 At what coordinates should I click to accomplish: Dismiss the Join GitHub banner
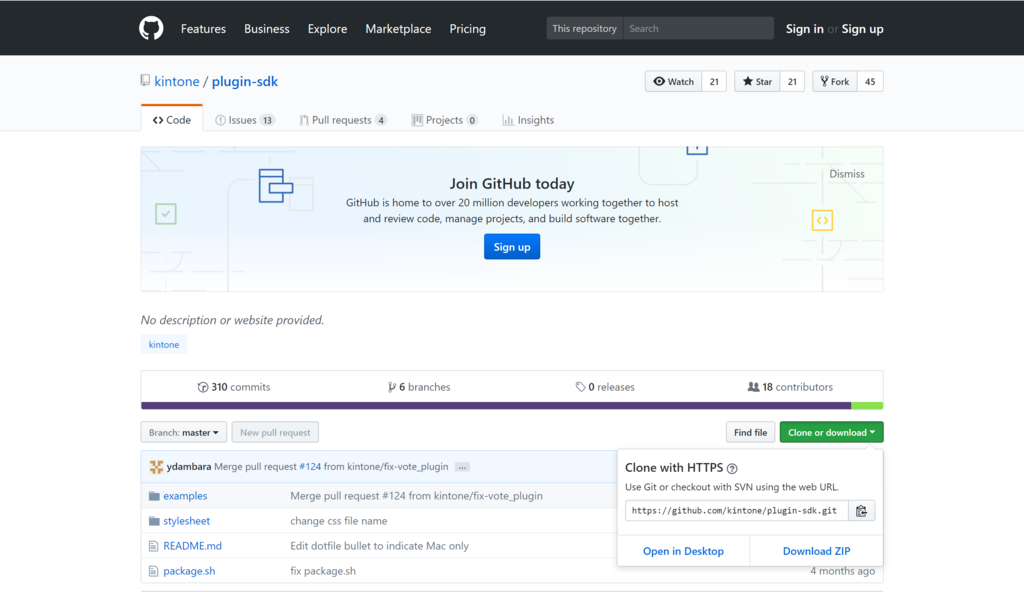847,174
